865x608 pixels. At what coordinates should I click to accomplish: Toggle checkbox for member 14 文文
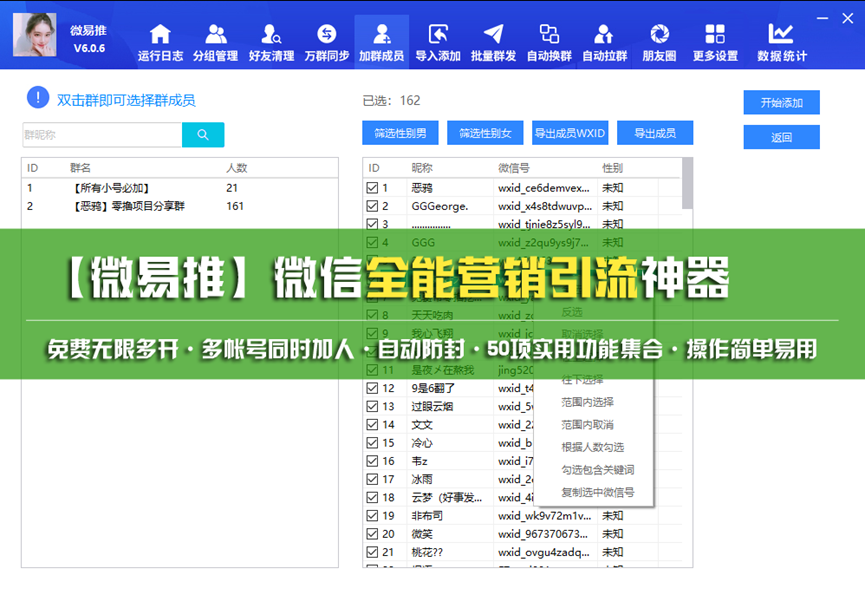tap(372, 425)
